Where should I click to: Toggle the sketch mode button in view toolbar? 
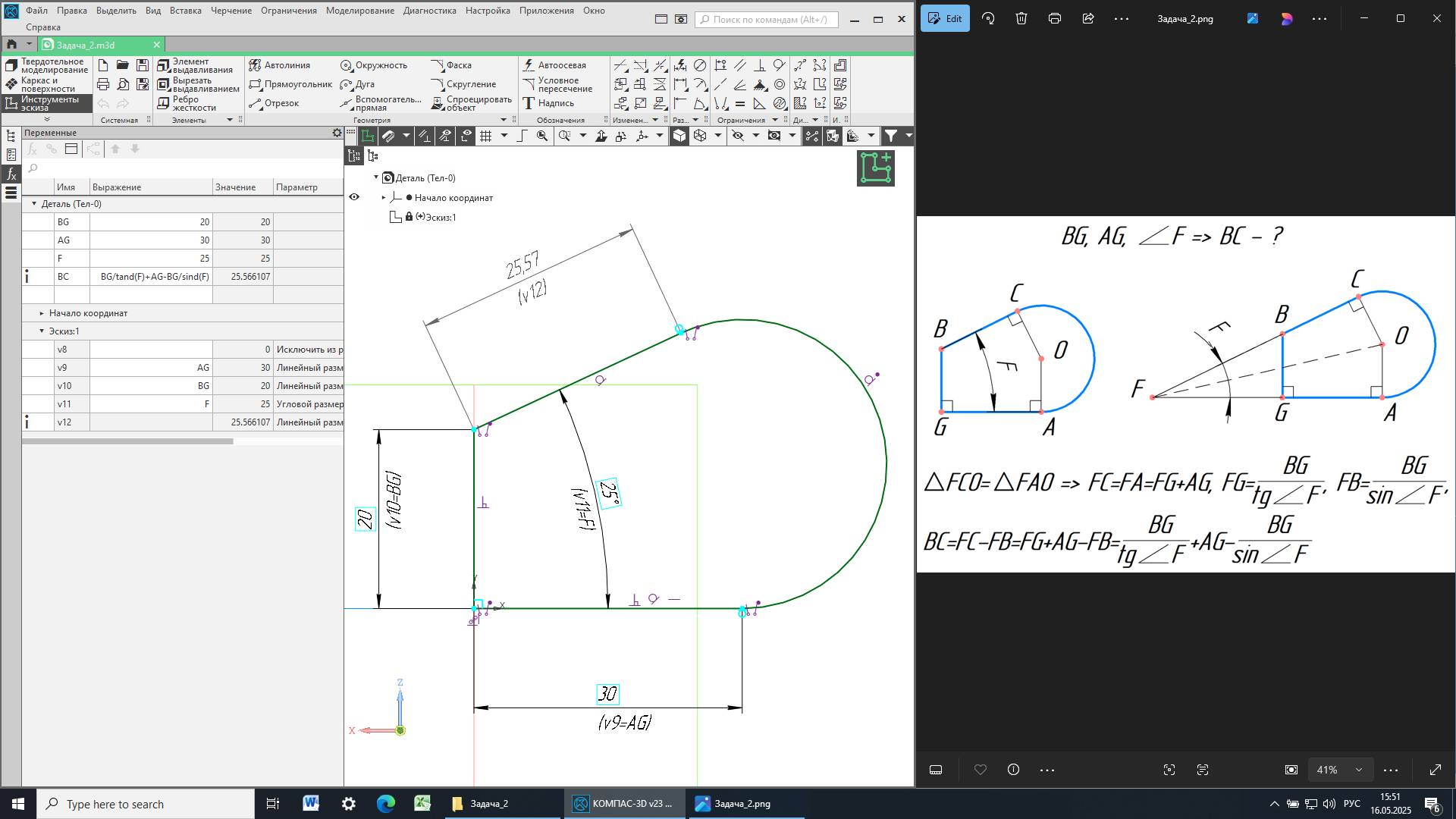click(x=368, y=136)
